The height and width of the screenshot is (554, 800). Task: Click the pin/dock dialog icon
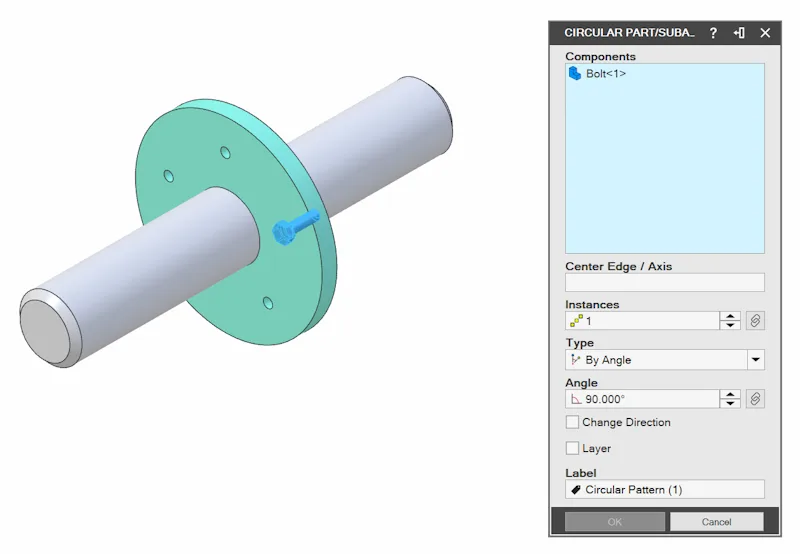[739, 33]
